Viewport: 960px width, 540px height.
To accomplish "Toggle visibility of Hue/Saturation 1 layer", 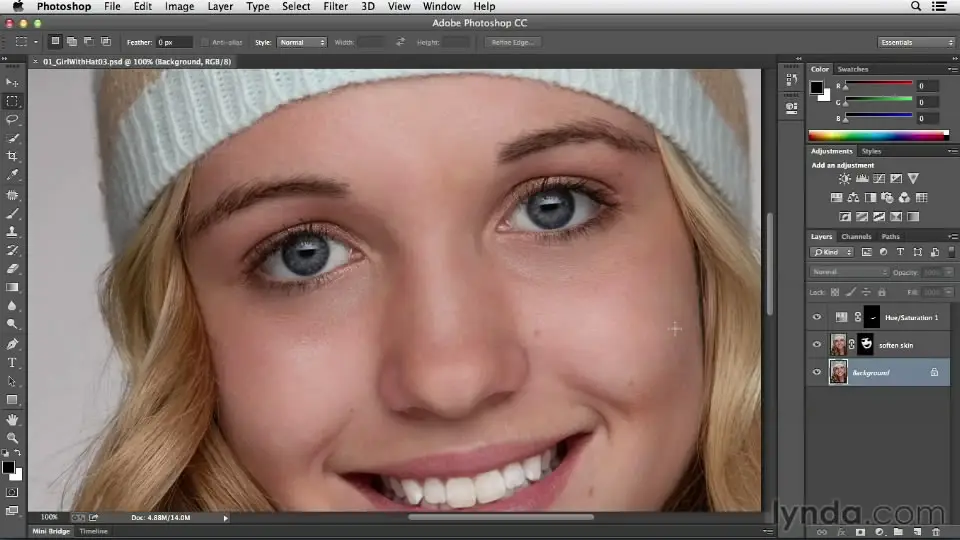I will pos(817,317).
